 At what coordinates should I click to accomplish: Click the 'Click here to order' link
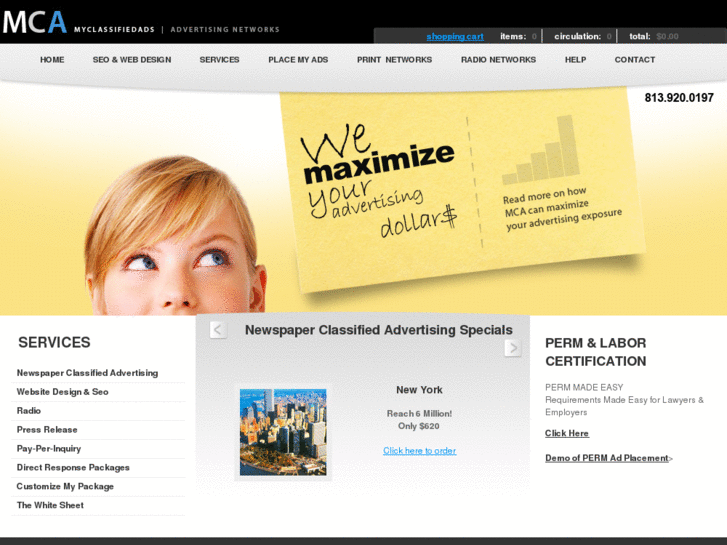(x=420, y=451)
